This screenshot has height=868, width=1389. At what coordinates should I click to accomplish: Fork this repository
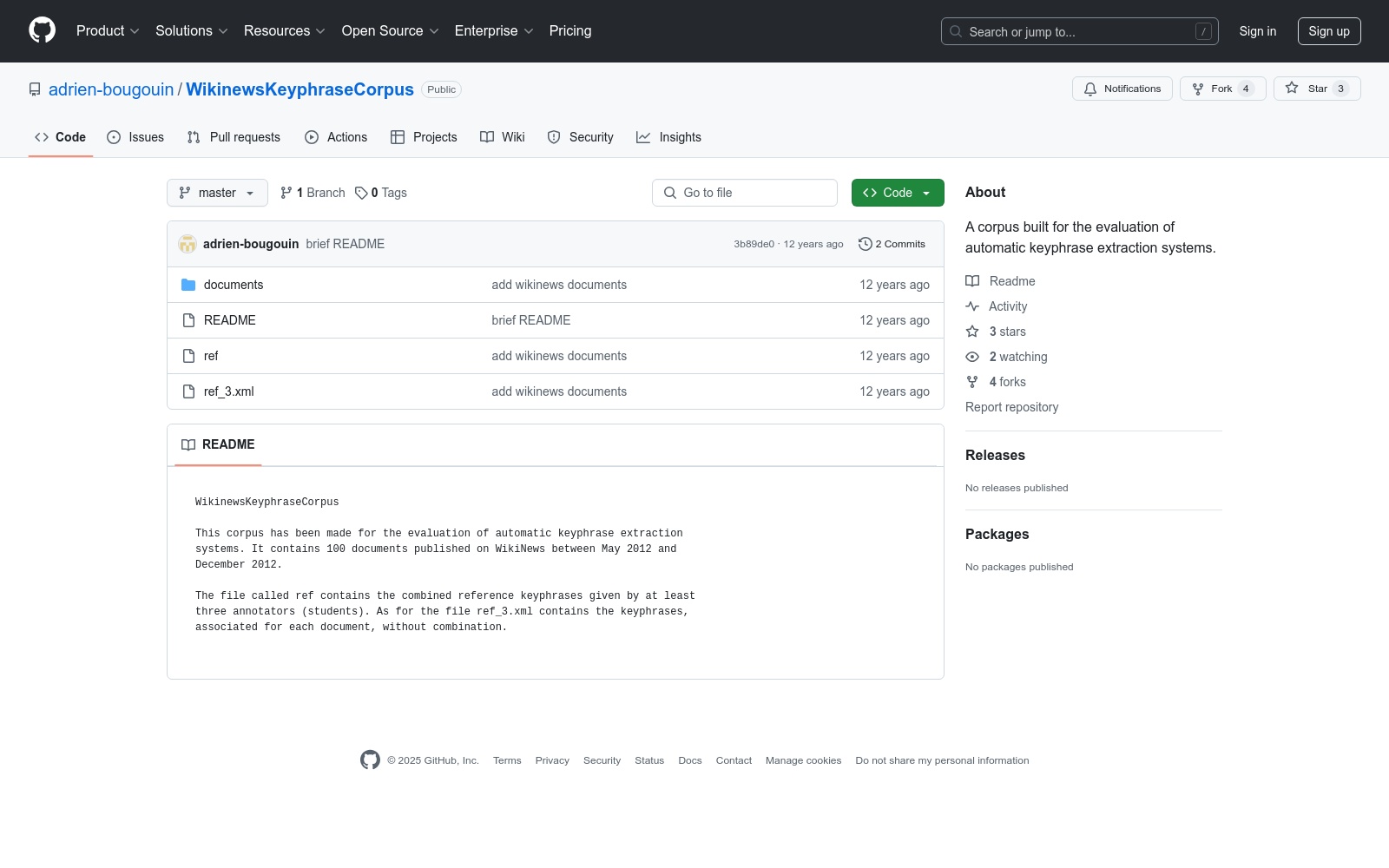coord(1223,89)
